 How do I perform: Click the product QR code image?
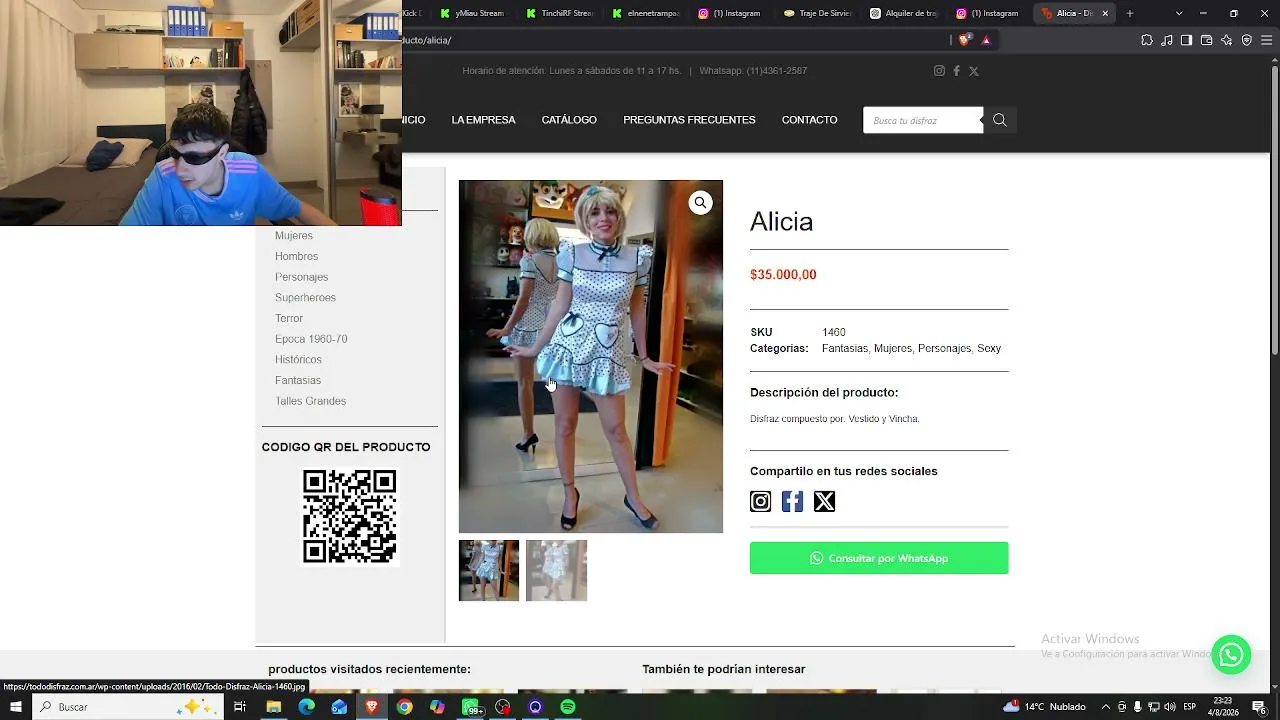click(350, 516)
